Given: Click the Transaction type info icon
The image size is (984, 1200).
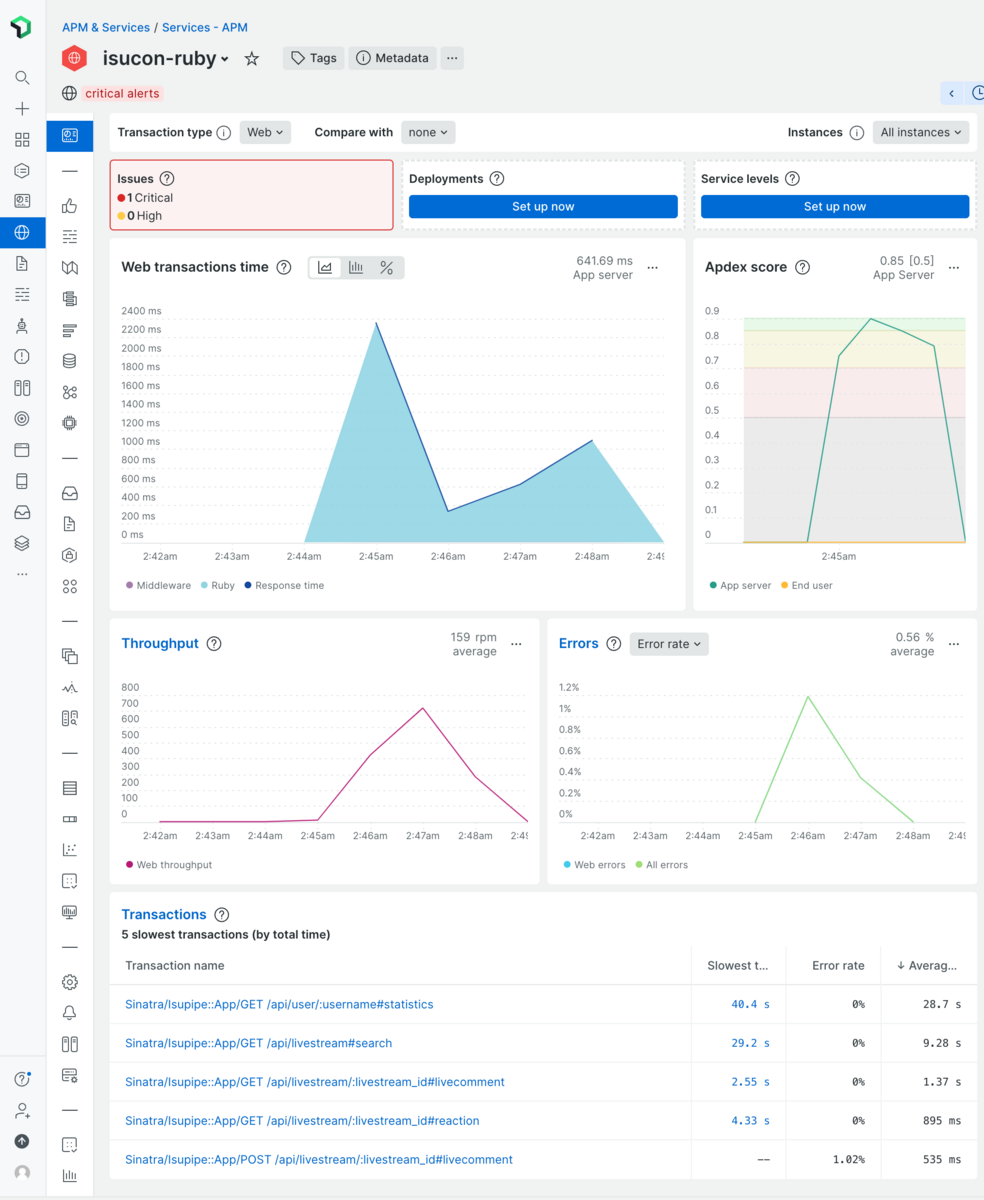Looking at the screenshot, I should click(224, 132).
